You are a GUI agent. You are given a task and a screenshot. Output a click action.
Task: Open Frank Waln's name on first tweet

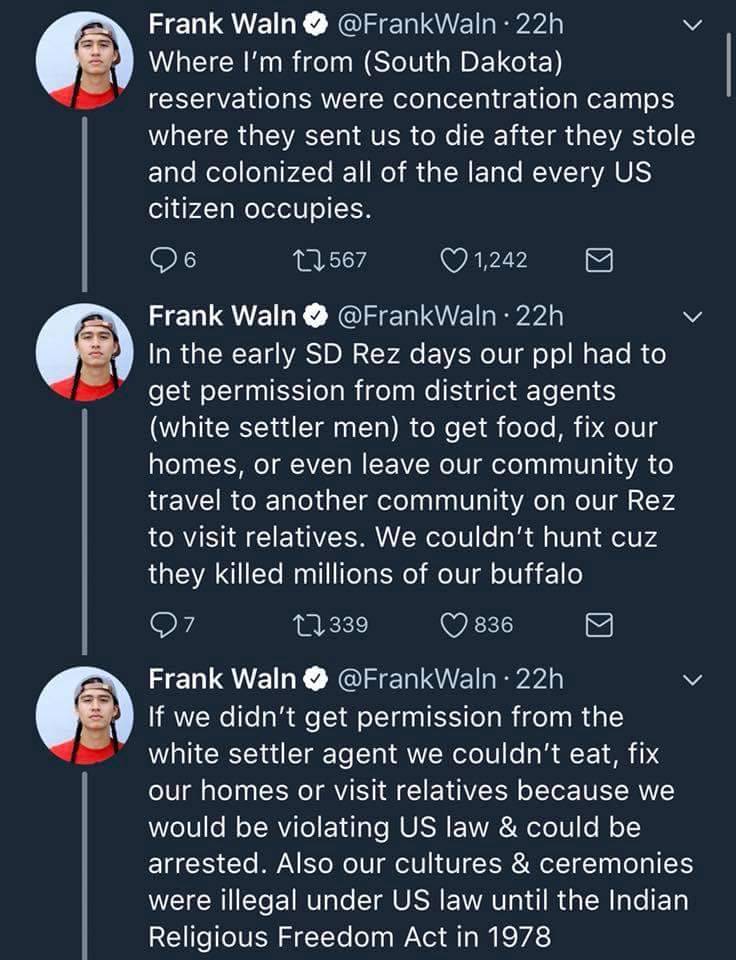pyautogui.click(x=221, y=25)
